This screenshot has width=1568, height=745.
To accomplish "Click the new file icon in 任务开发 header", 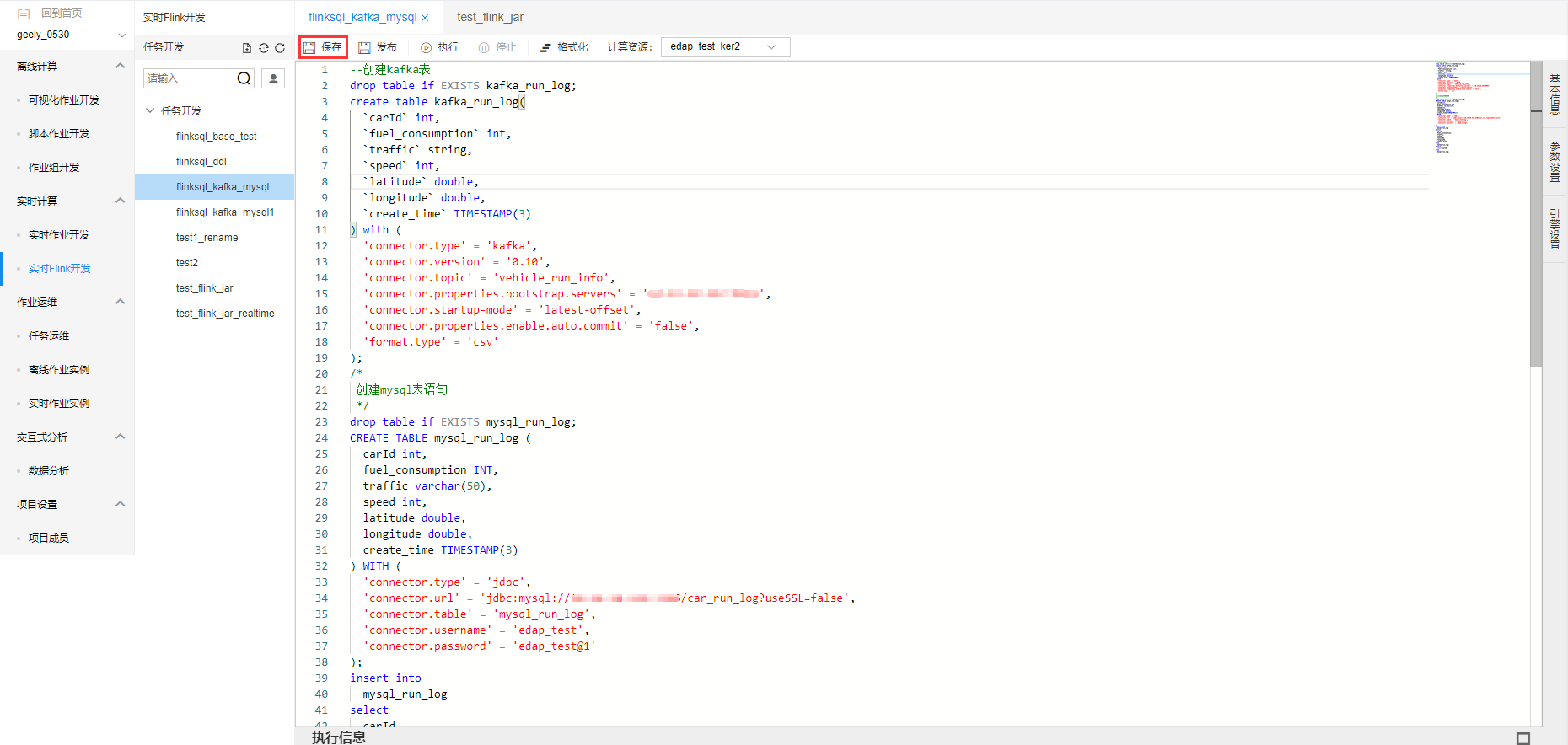I will click(x=247, y=48).
